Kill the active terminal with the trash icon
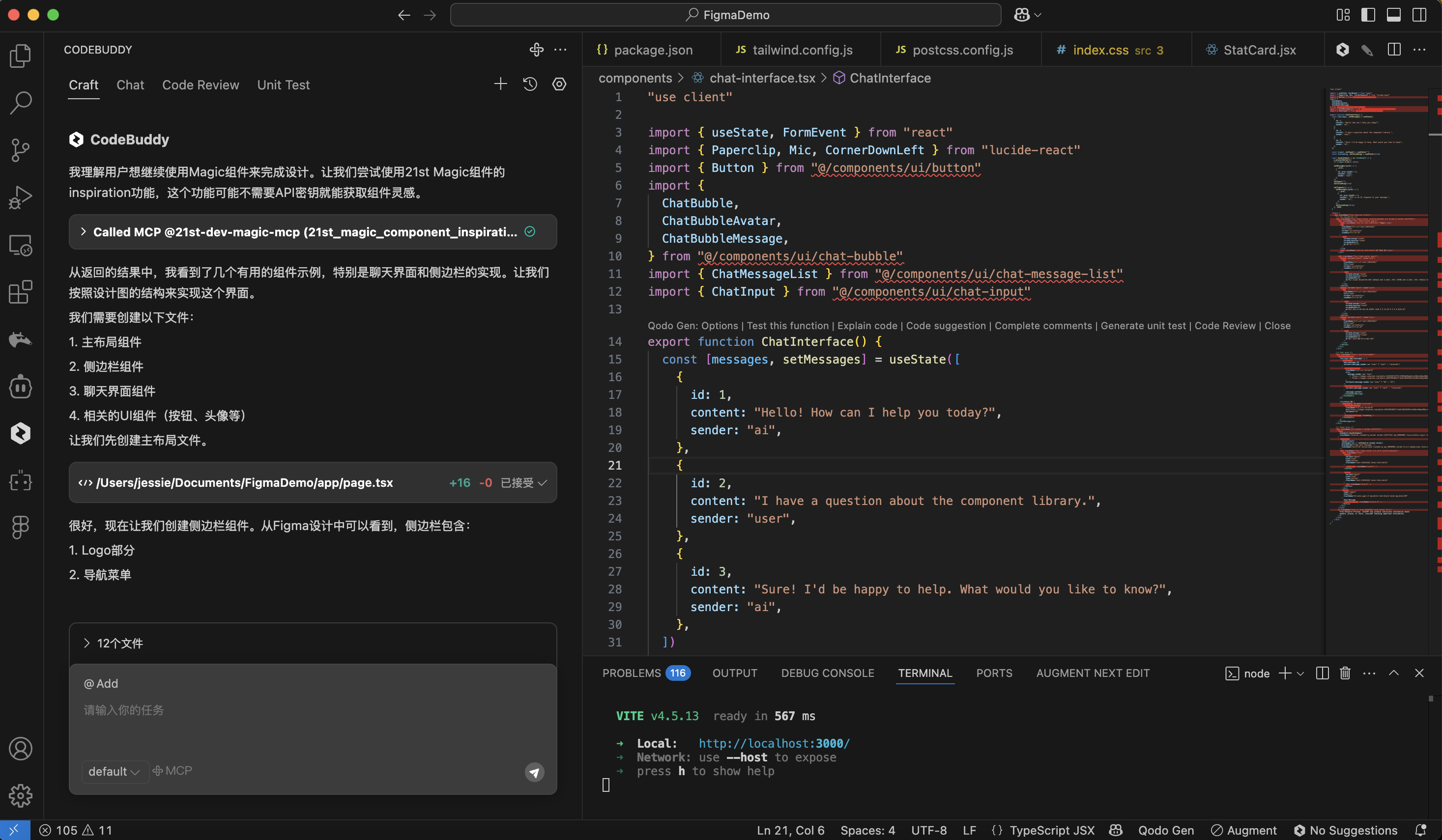 pyautogui.click(x=1344, y=673)
